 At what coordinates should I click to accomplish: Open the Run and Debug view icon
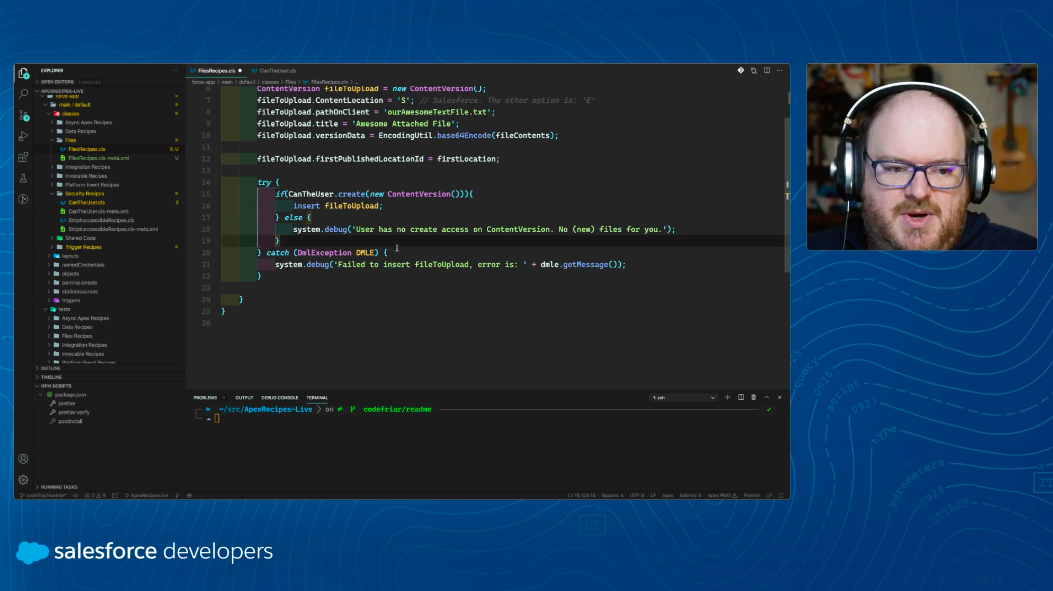pos(24,136)
